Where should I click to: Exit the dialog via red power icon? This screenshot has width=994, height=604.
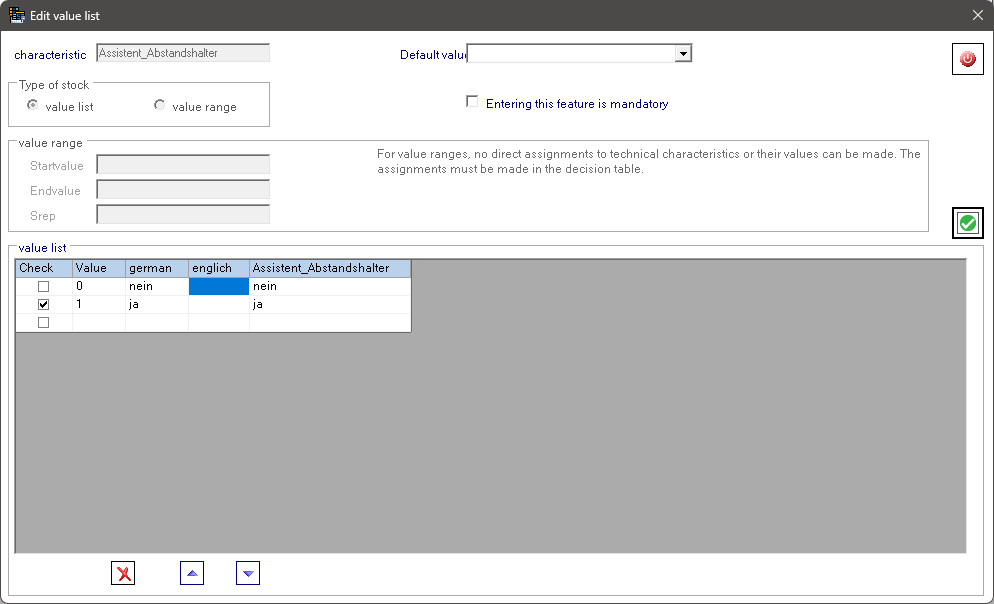[x=966, y=59]
